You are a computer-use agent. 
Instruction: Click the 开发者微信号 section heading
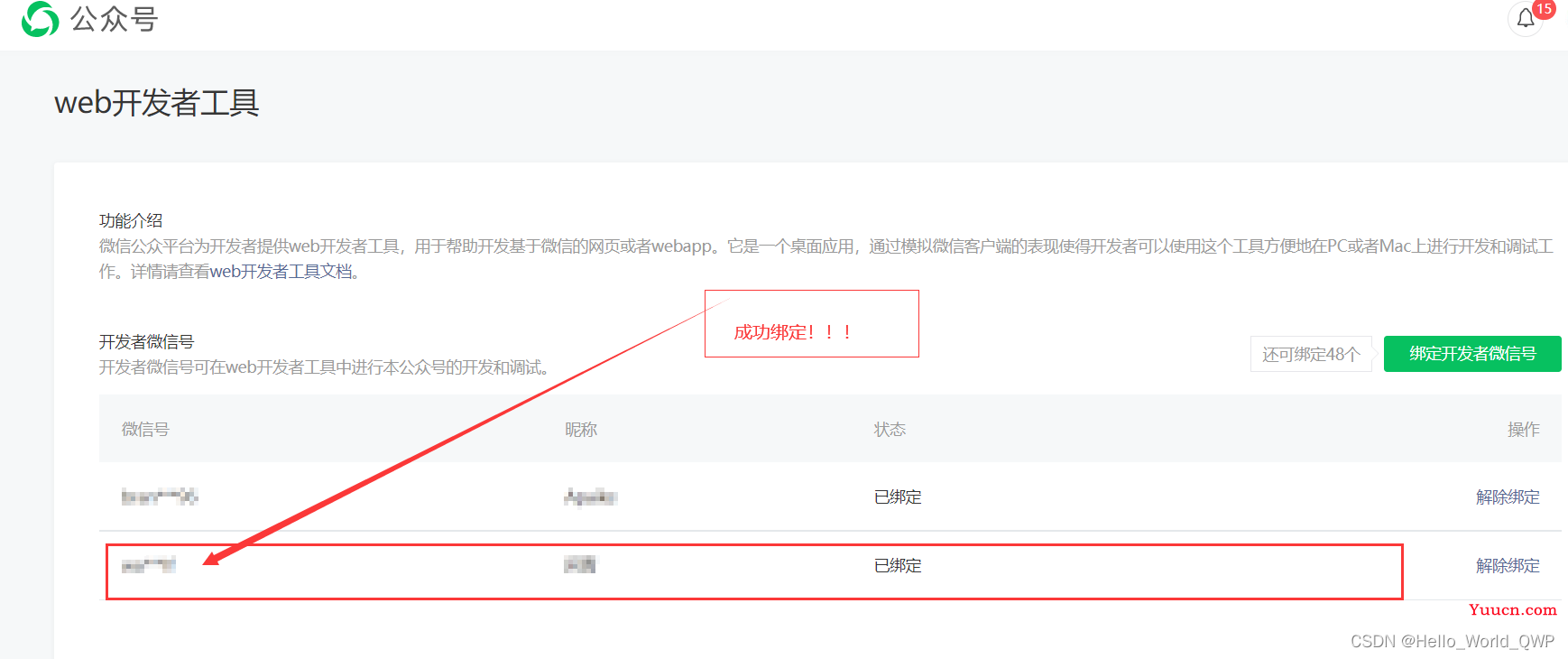coord(146,342)
